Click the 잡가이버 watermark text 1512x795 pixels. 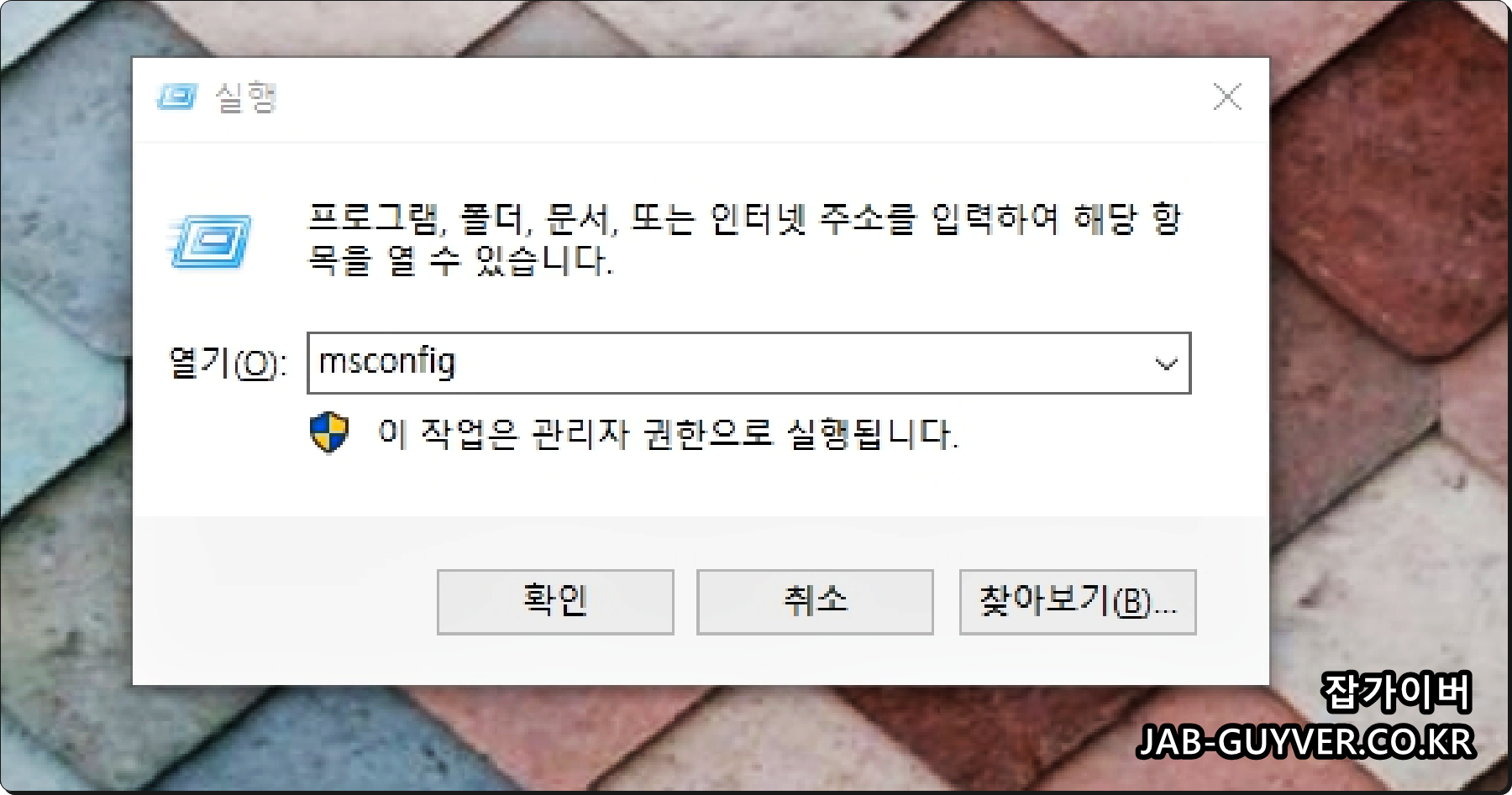[1396, 693]
